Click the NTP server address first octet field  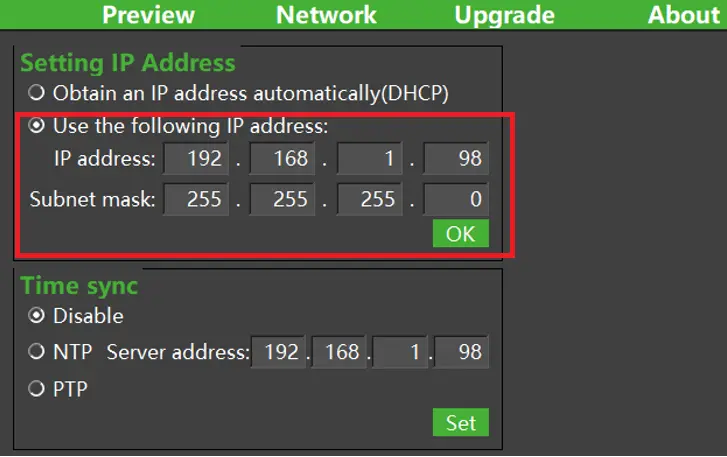pos(278,352)
